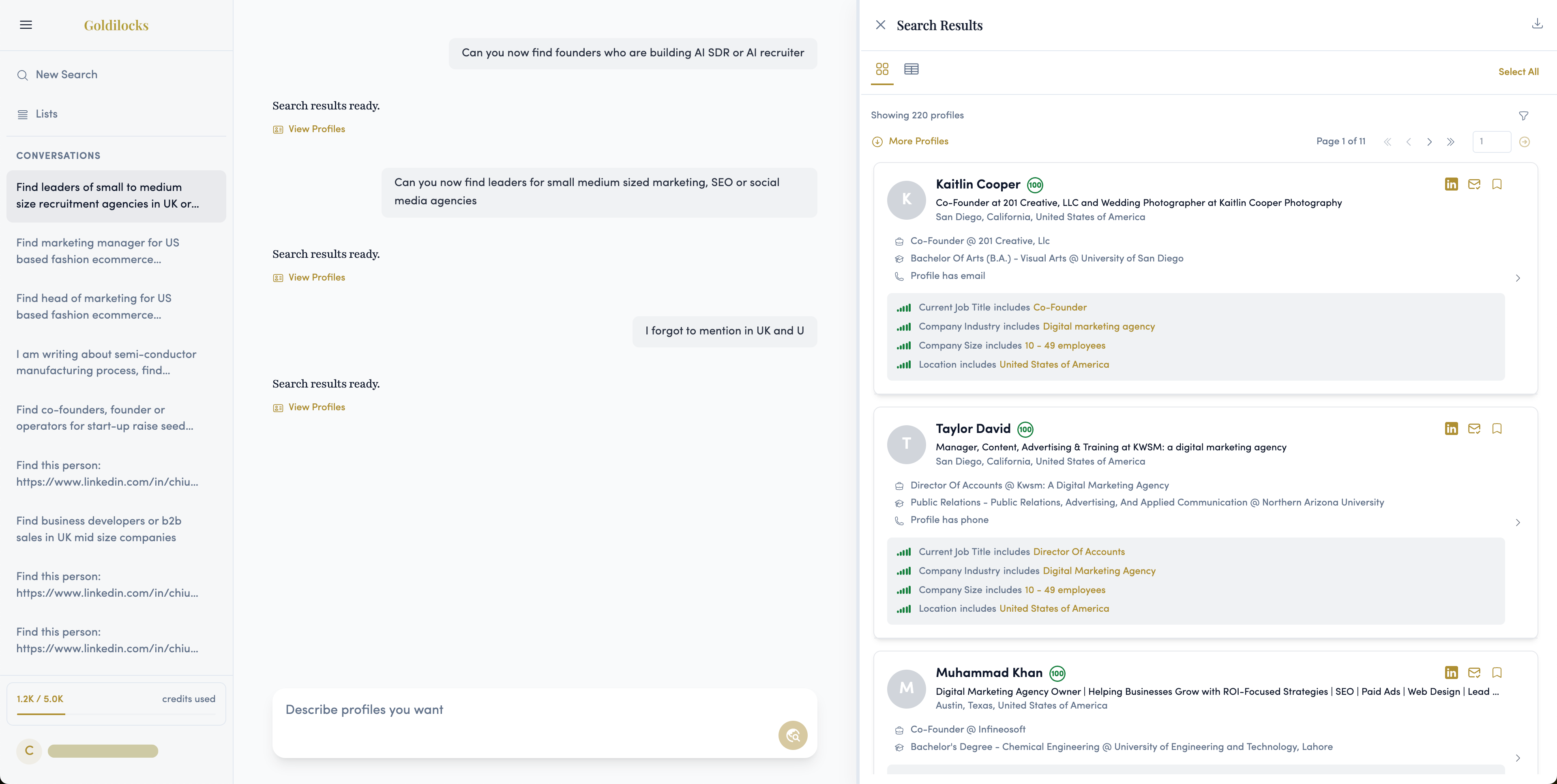This screenshot has width=1557, height=784.
Task: Go to next page of results
Action: click(x=1429, y=141)
